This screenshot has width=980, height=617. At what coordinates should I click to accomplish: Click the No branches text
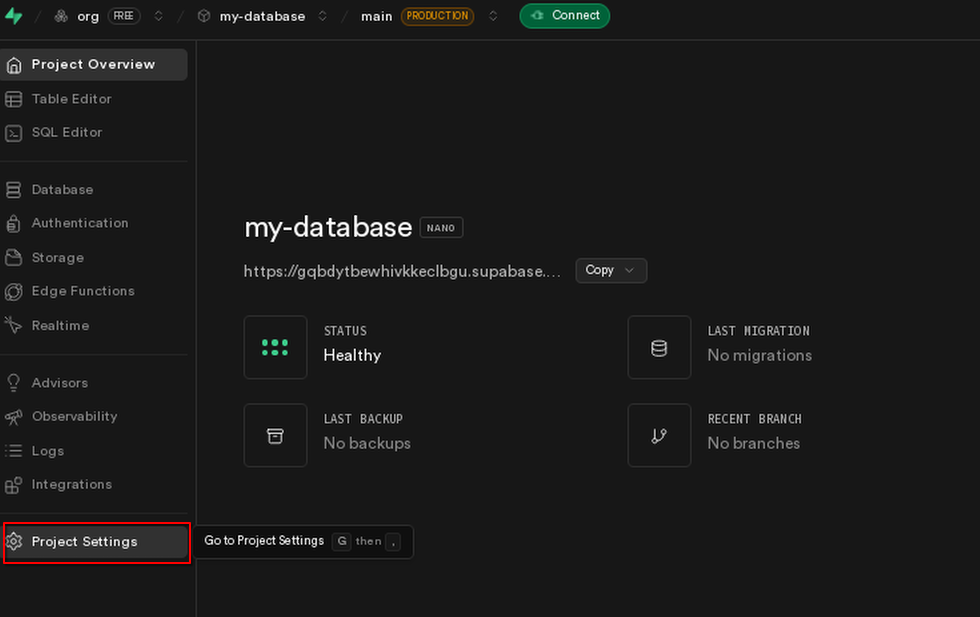(753, 443)
